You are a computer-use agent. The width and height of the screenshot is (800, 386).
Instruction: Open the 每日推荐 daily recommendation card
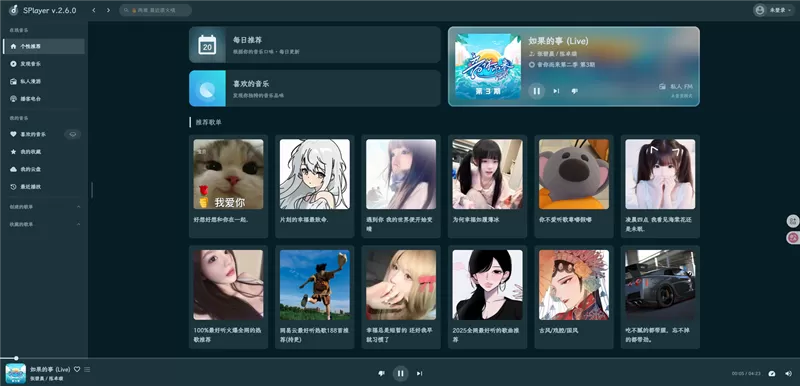pos(315,45)
